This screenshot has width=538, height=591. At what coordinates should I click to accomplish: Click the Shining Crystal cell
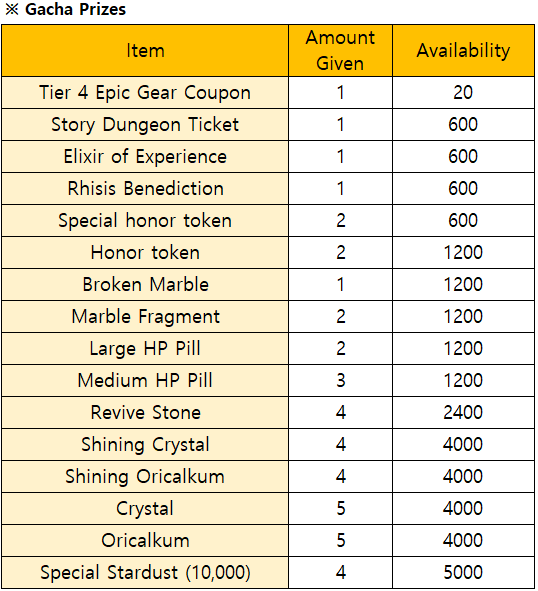[145, 444]
